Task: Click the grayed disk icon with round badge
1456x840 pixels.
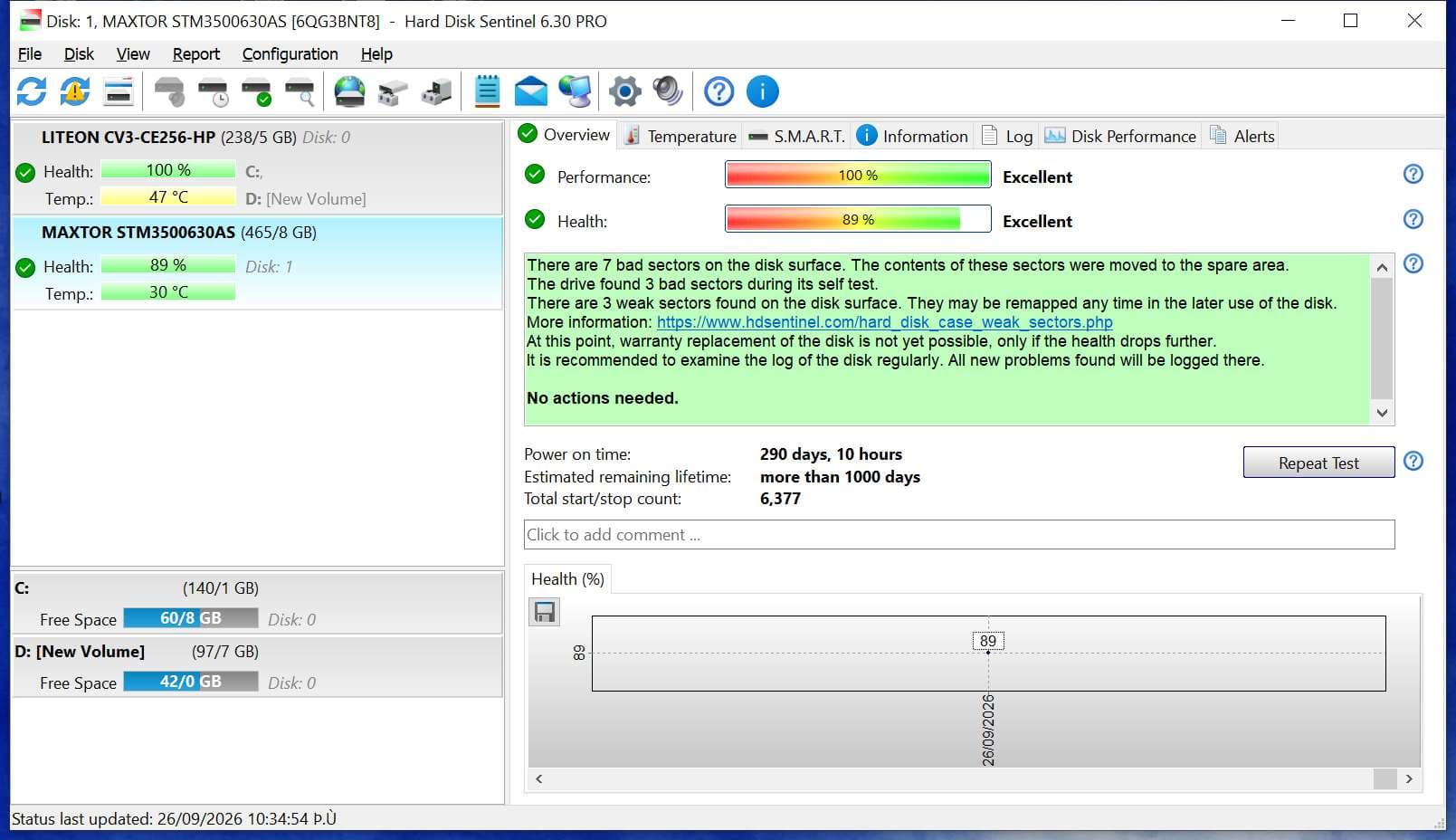Action: 169,91
